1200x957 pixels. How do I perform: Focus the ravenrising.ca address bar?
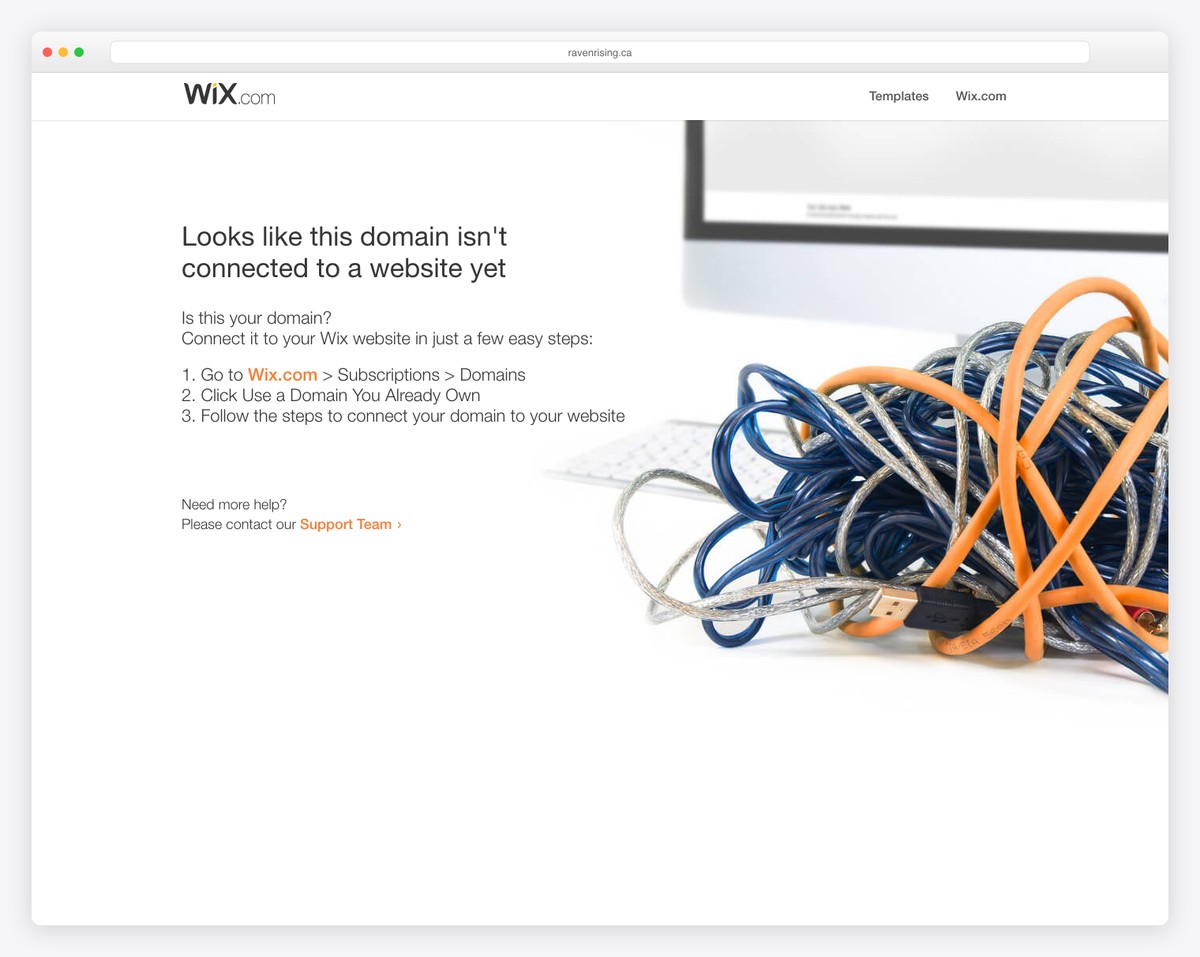tap(599, 52)
